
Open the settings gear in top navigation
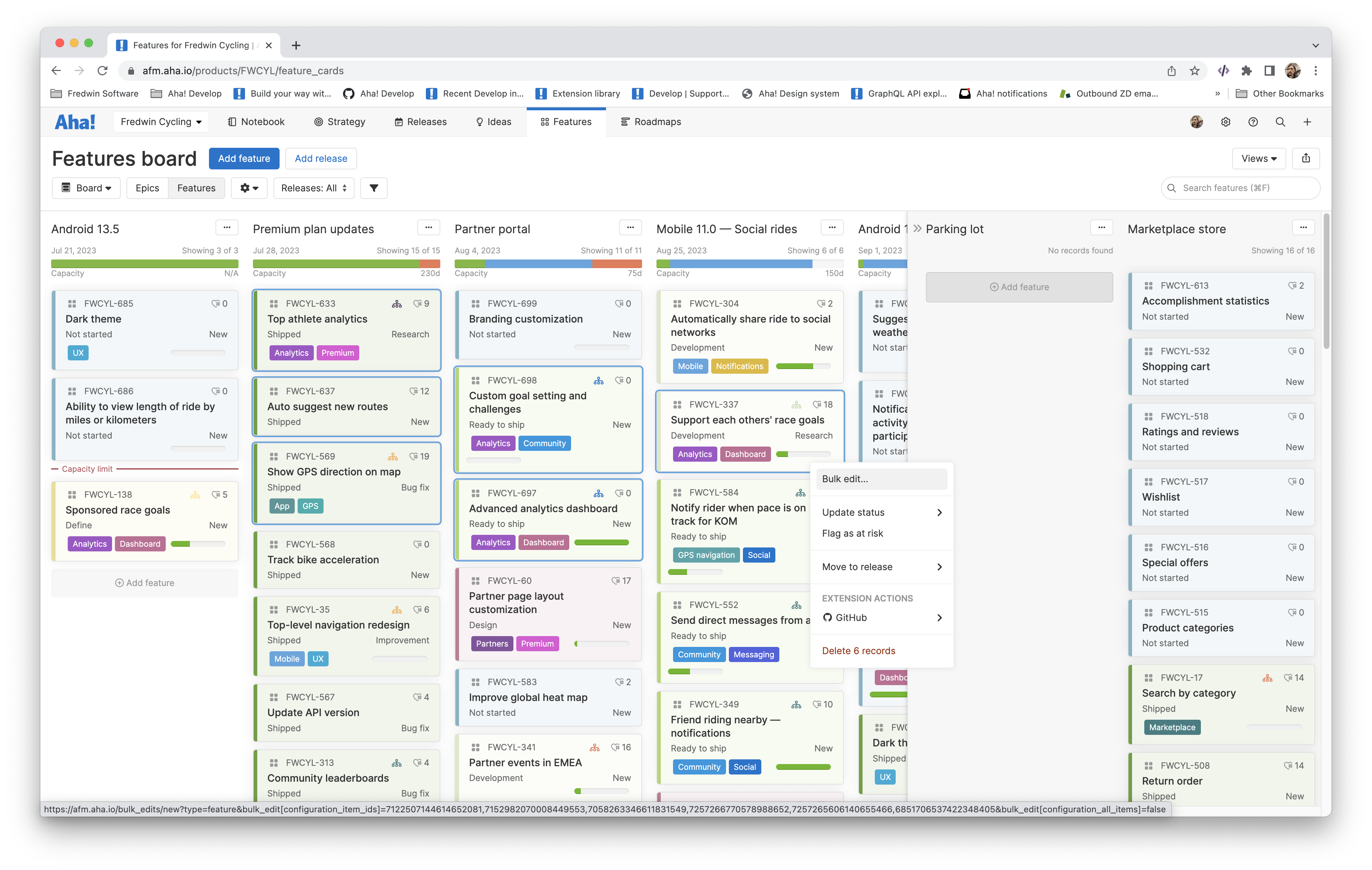pos(1226,121)
